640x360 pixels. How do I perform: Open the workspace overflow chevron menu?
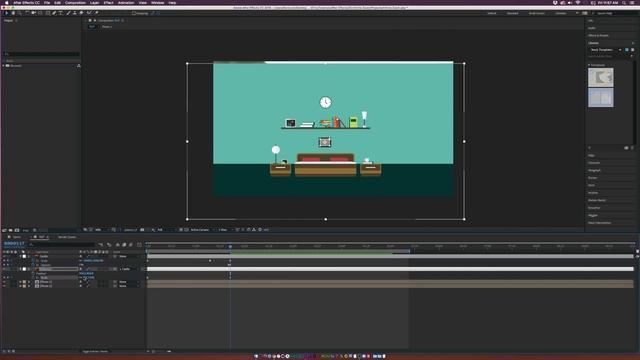click(577, 13)
